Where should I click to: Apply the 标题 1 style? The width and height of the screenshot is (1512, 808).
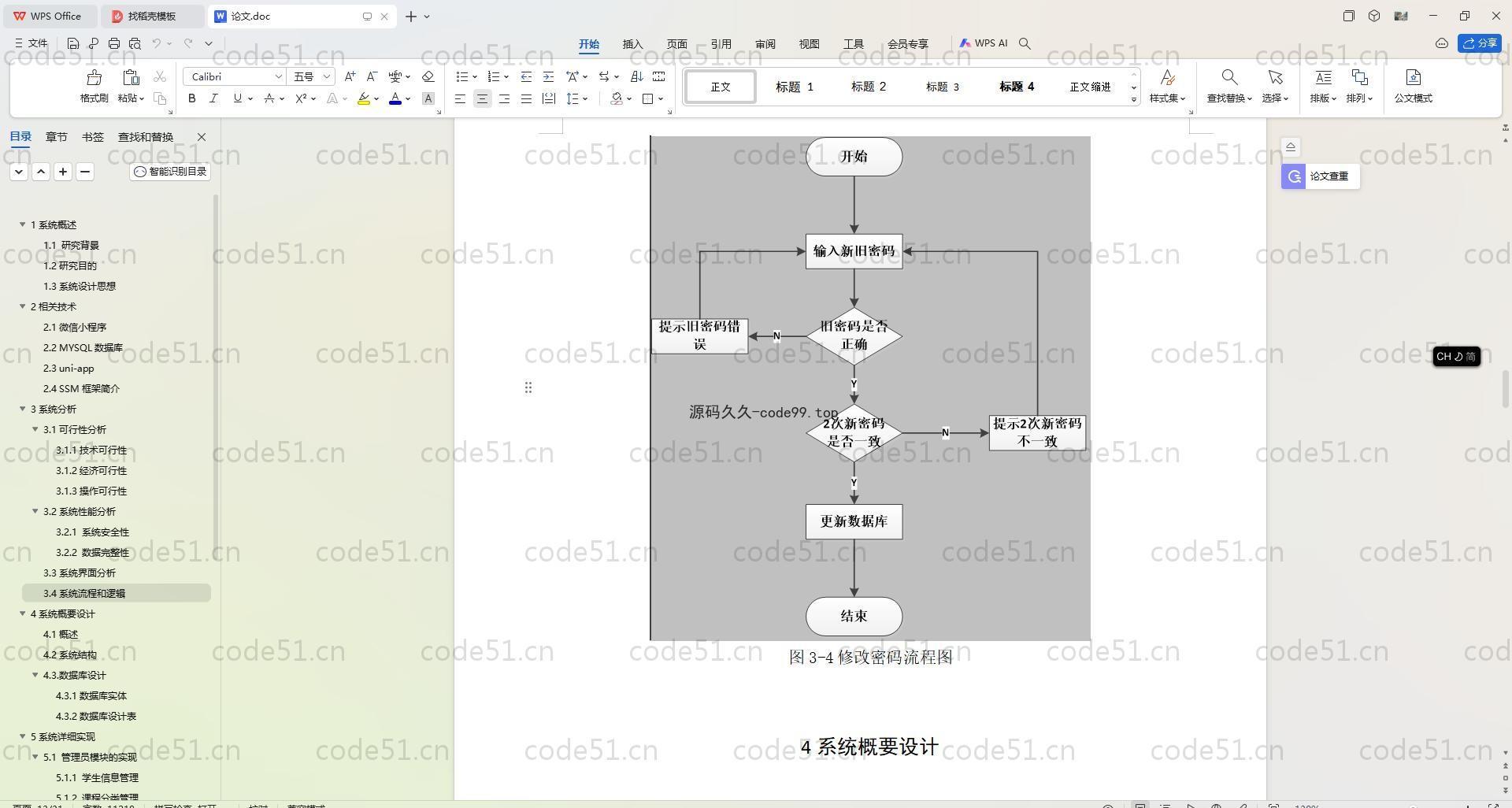(x=795, y=87)
